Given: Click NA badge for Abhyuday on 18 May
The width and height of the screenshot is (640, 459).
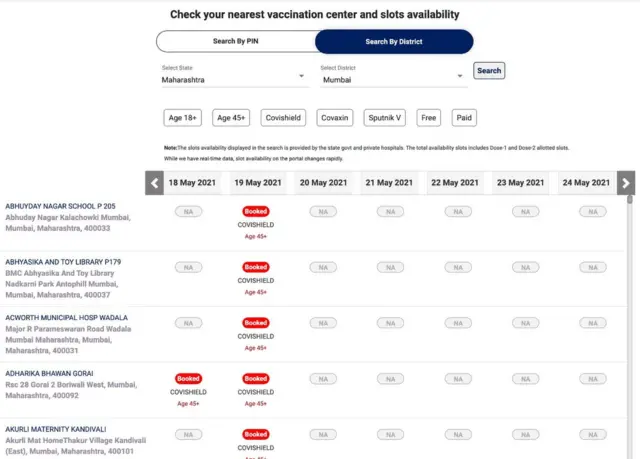Looking at the screenshot, I should click(x=188, y=212).
